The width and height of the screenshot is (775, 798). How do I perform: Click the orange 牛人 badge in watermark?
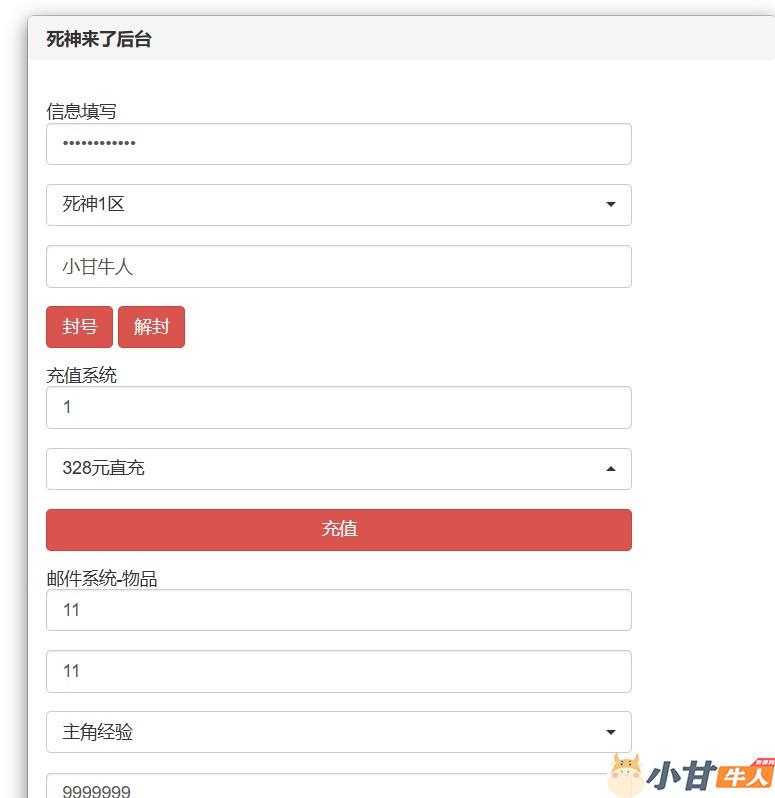[745, 776]
